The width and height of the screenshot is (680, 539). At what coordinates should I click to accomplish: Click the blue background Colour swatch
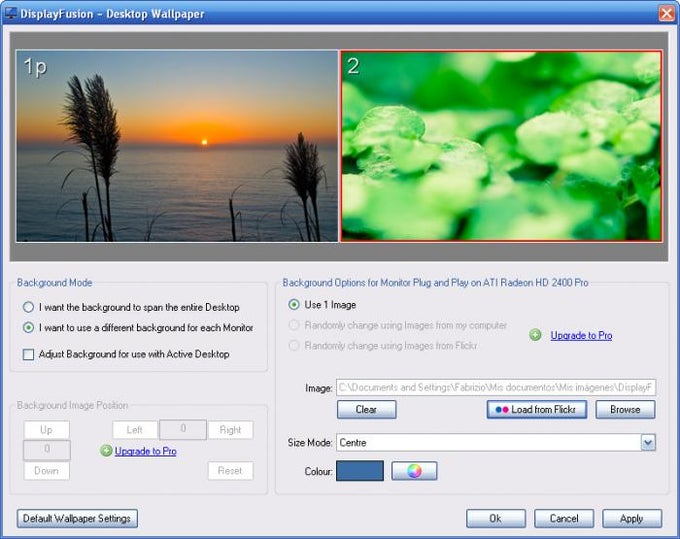coord(360,470)
